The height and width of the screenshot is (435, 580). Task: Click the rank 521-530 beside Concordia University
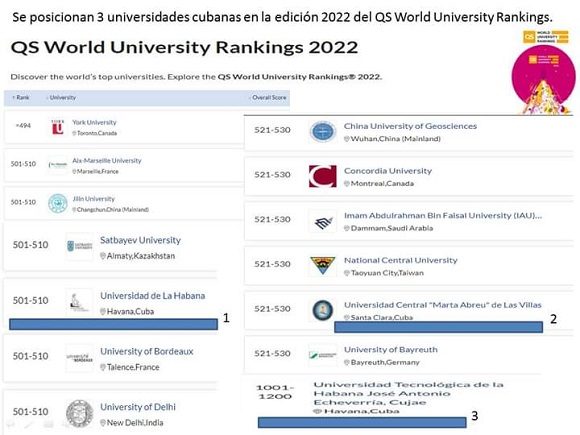click(272, 175)
